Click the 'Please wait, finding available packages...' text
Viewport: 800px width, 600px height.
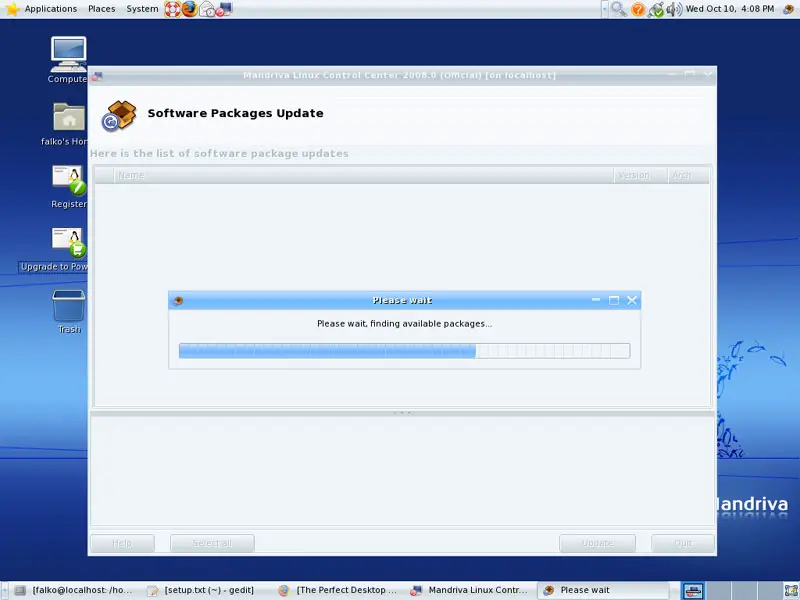coord(405,323)
